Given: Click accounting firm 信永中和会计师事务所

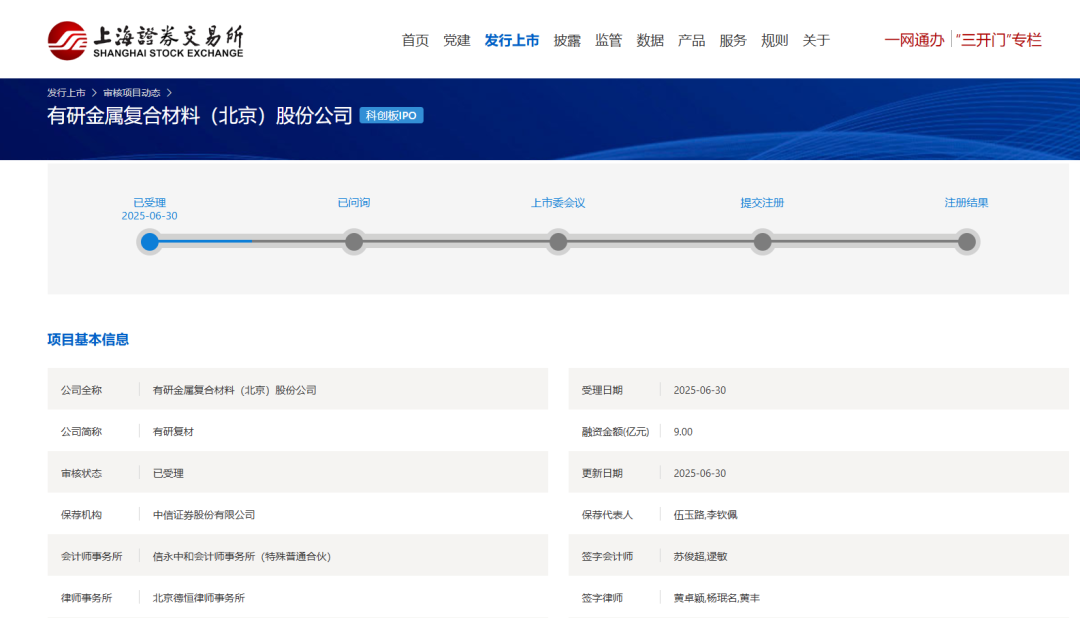Looking at the screenshot, I should (242, 557).
